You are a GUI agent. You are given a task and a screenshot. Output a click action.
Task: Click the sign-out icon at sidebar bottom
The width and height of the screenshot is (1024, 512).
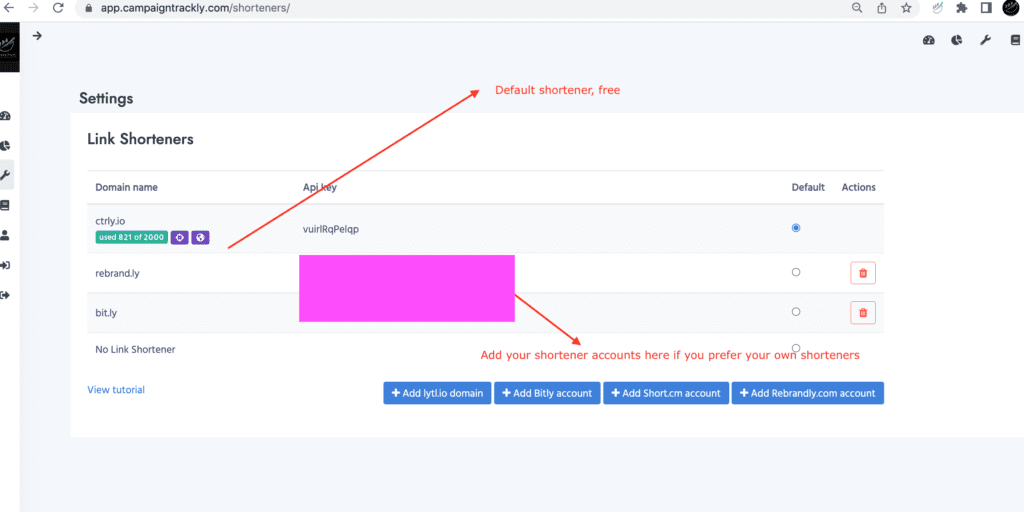(x=6, y=295)
